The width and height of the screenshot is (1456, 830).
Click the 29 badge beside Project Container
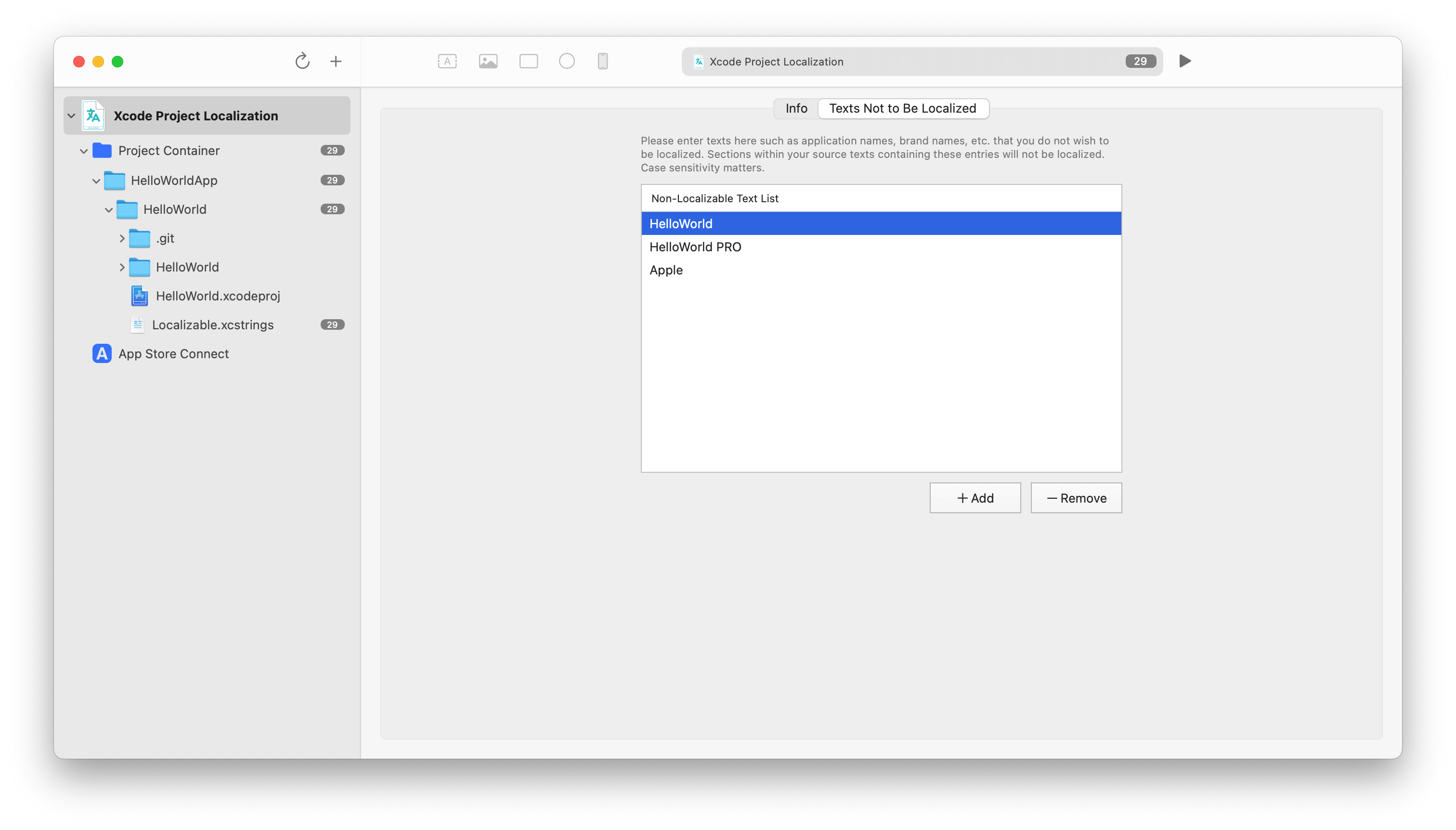(332, 151)
